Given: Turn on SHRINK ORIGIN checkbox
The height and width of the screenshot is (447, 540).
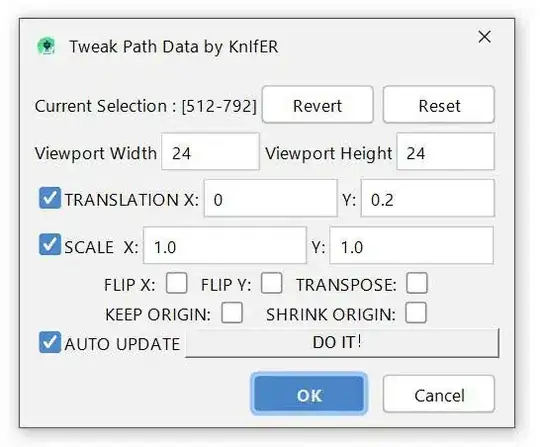Looking at the screenshot, I should coord(416,313).
